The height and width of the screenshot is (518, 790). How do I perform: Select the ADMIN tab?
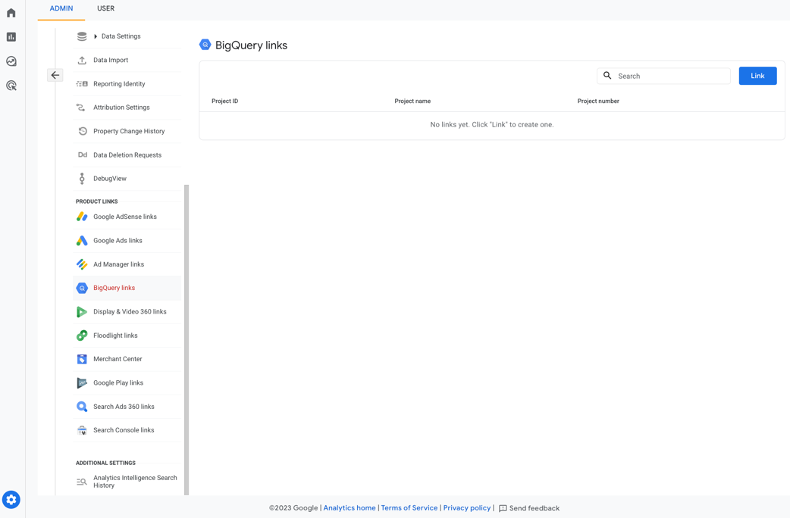tap(61, 9)
